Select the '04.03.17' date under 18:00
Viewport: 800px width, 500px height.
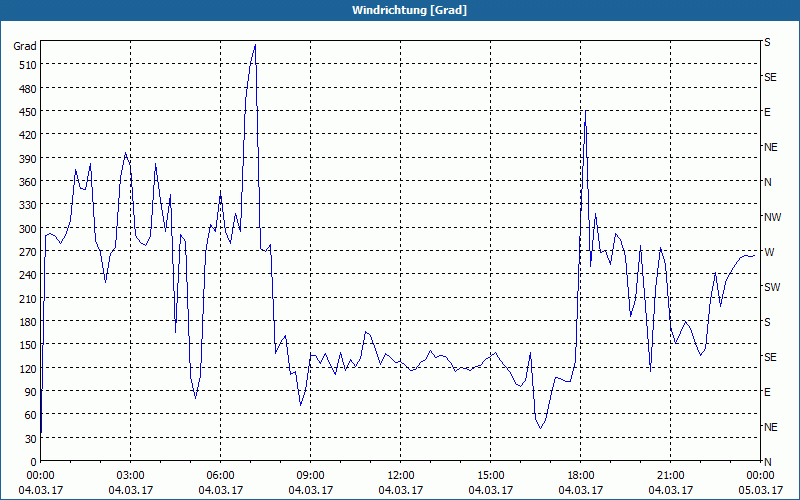coord(581,490)
